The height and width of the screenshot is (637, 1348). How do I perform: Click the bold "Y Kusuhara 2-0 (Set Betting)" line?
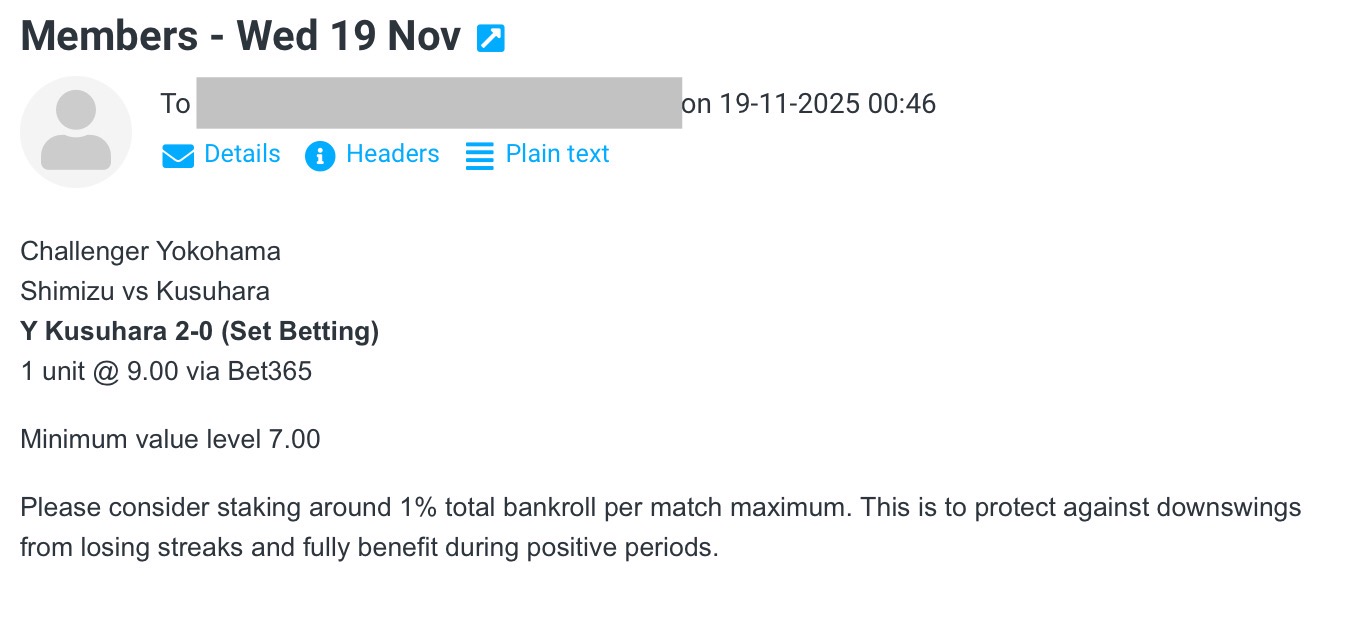point(199,331)
